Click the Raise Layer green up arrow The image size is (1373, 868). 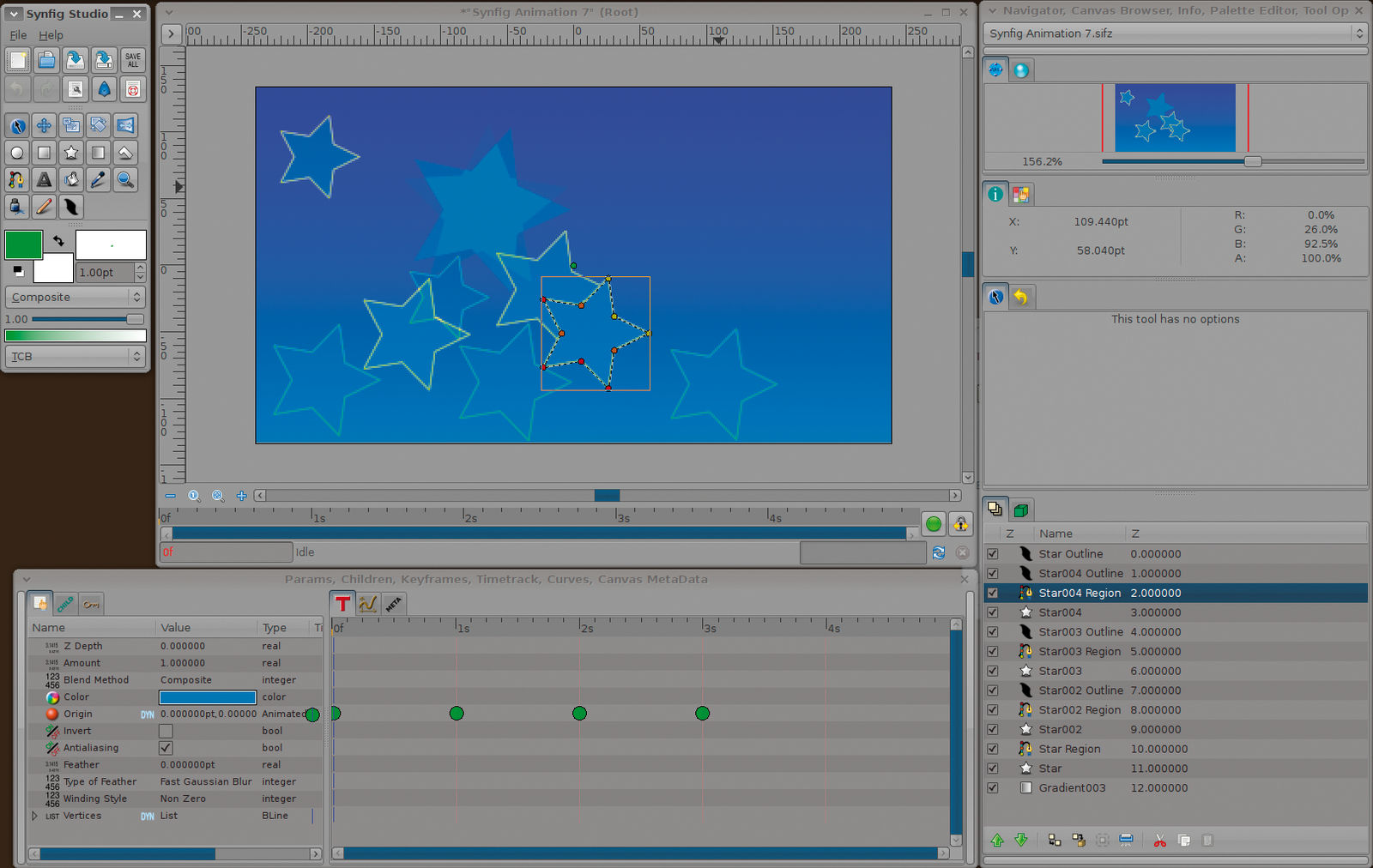coord(997,841)
